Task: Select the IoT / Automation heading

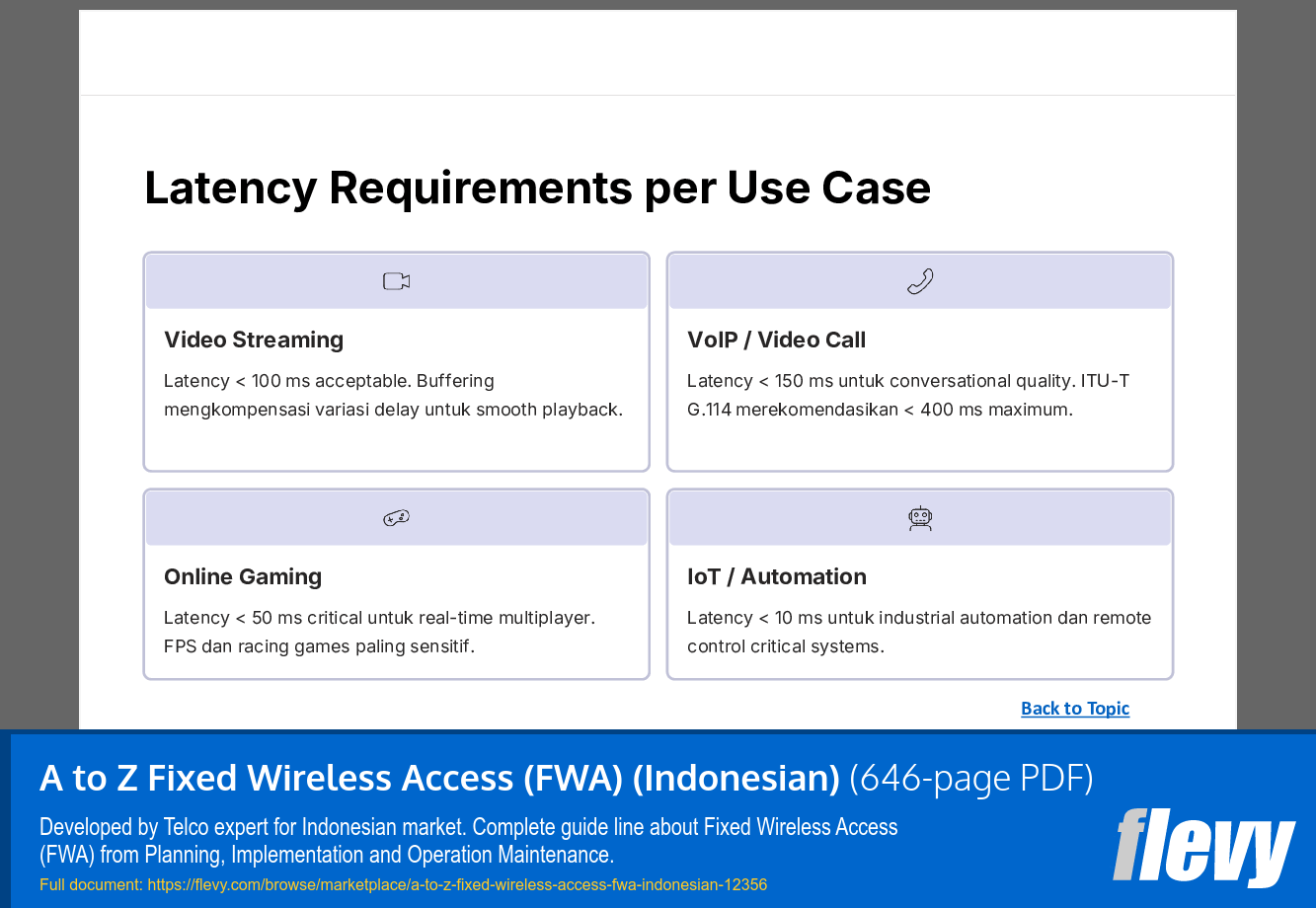Action: point(777,576)
